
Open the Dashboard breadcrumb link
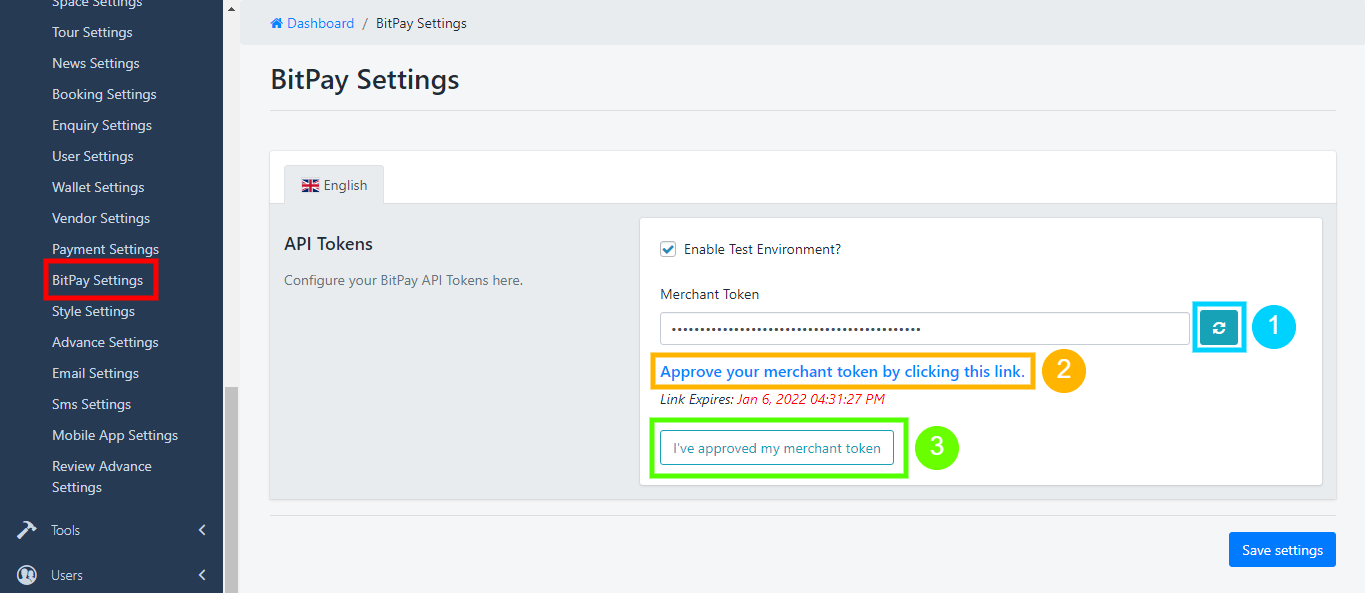click(x=320, y=22)
